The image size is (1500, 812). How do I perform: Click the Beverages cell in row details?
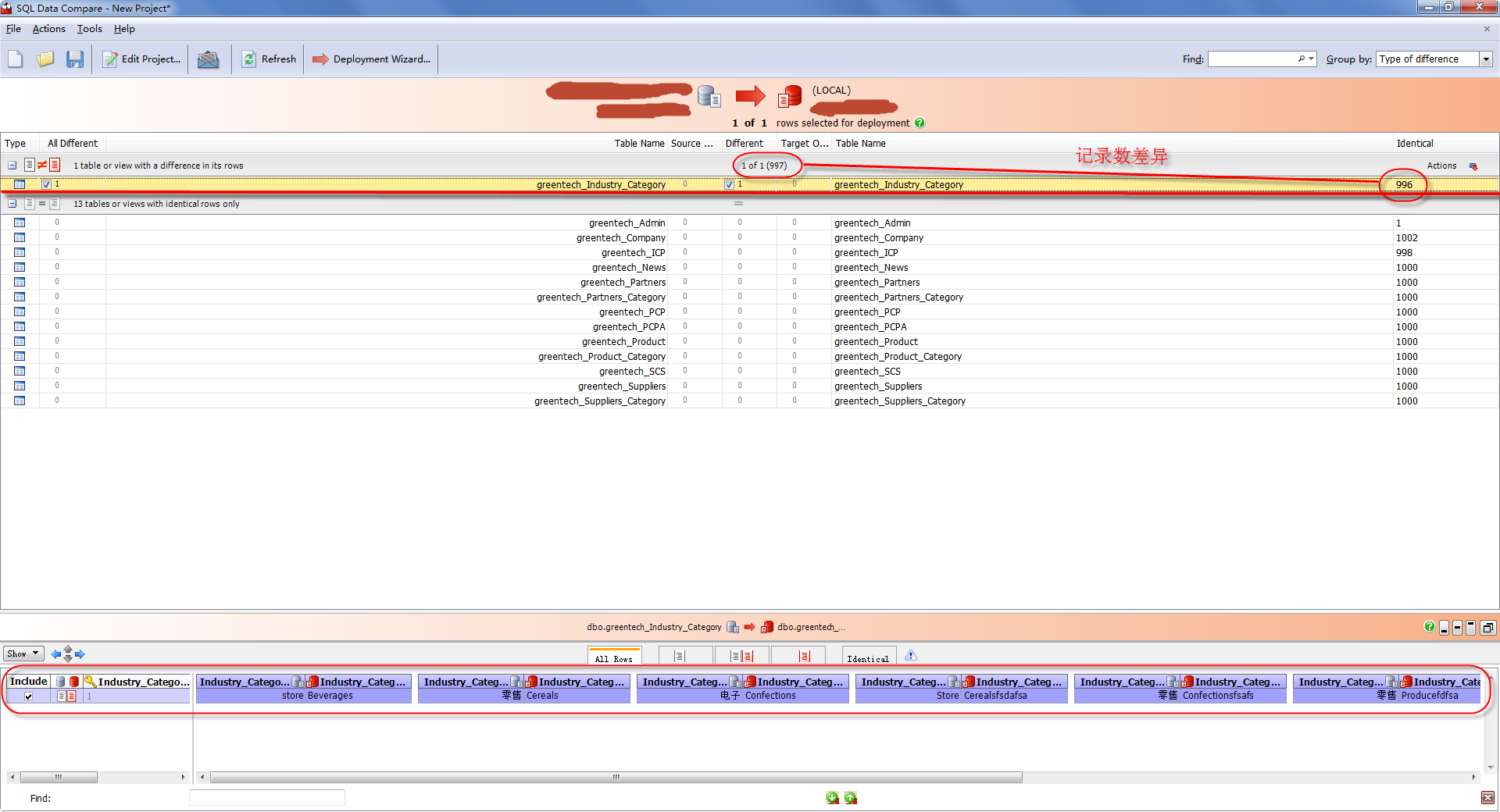point(359,696)
